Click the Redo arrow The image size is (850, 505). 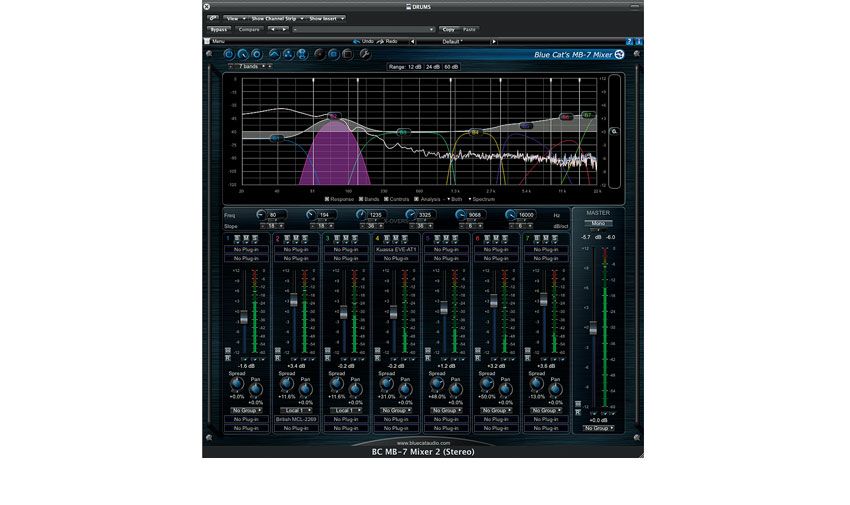[x=381, y=42]
